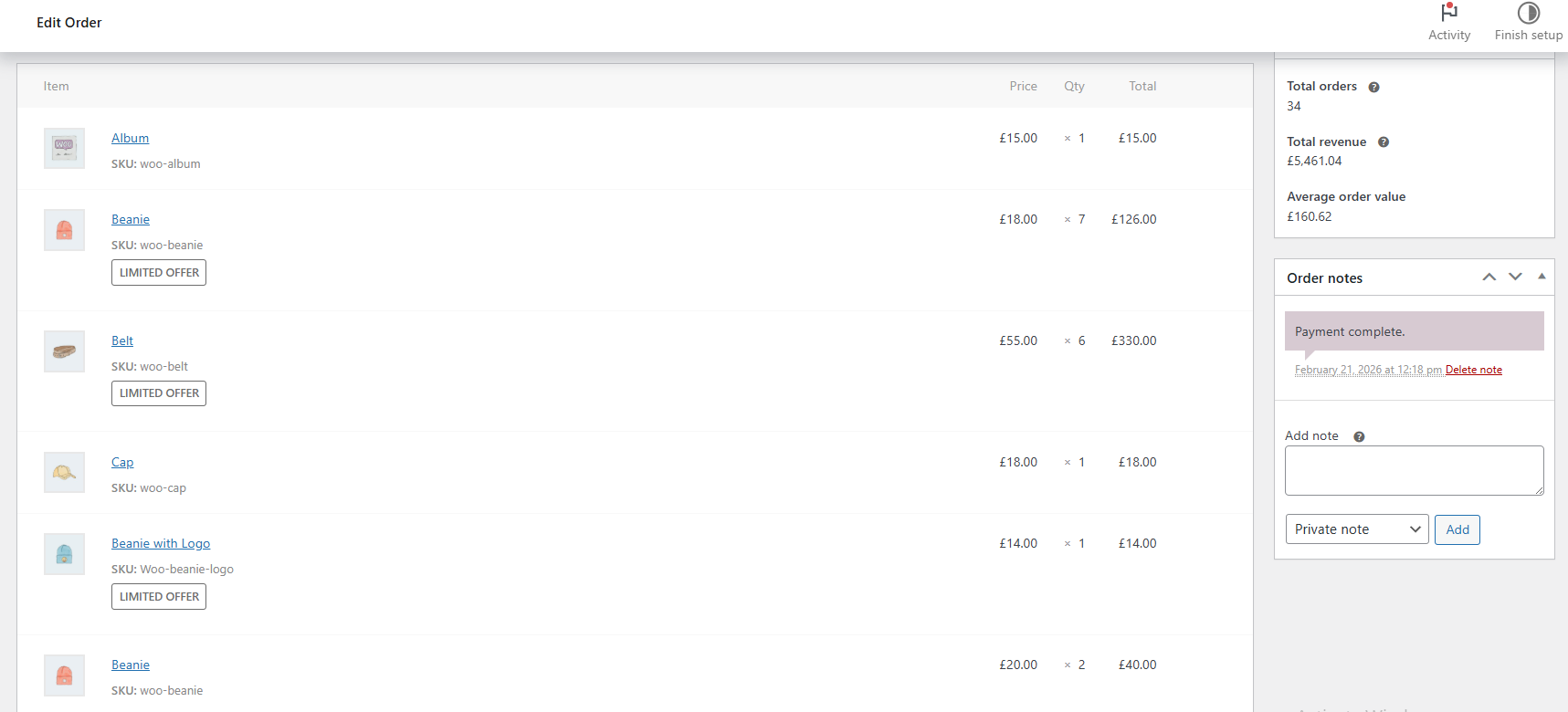Click the Album product thumbnail
The image size is (1568, 712).
64,148
